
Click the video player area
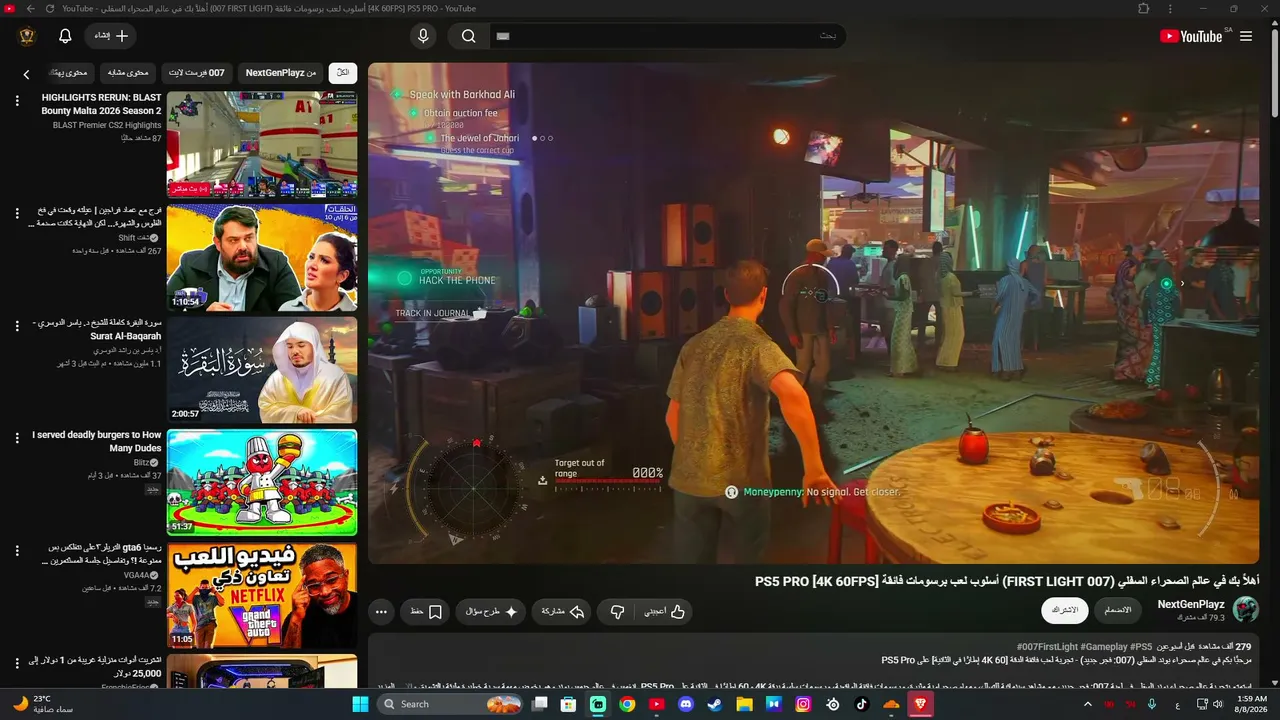(x=813, y=313)
